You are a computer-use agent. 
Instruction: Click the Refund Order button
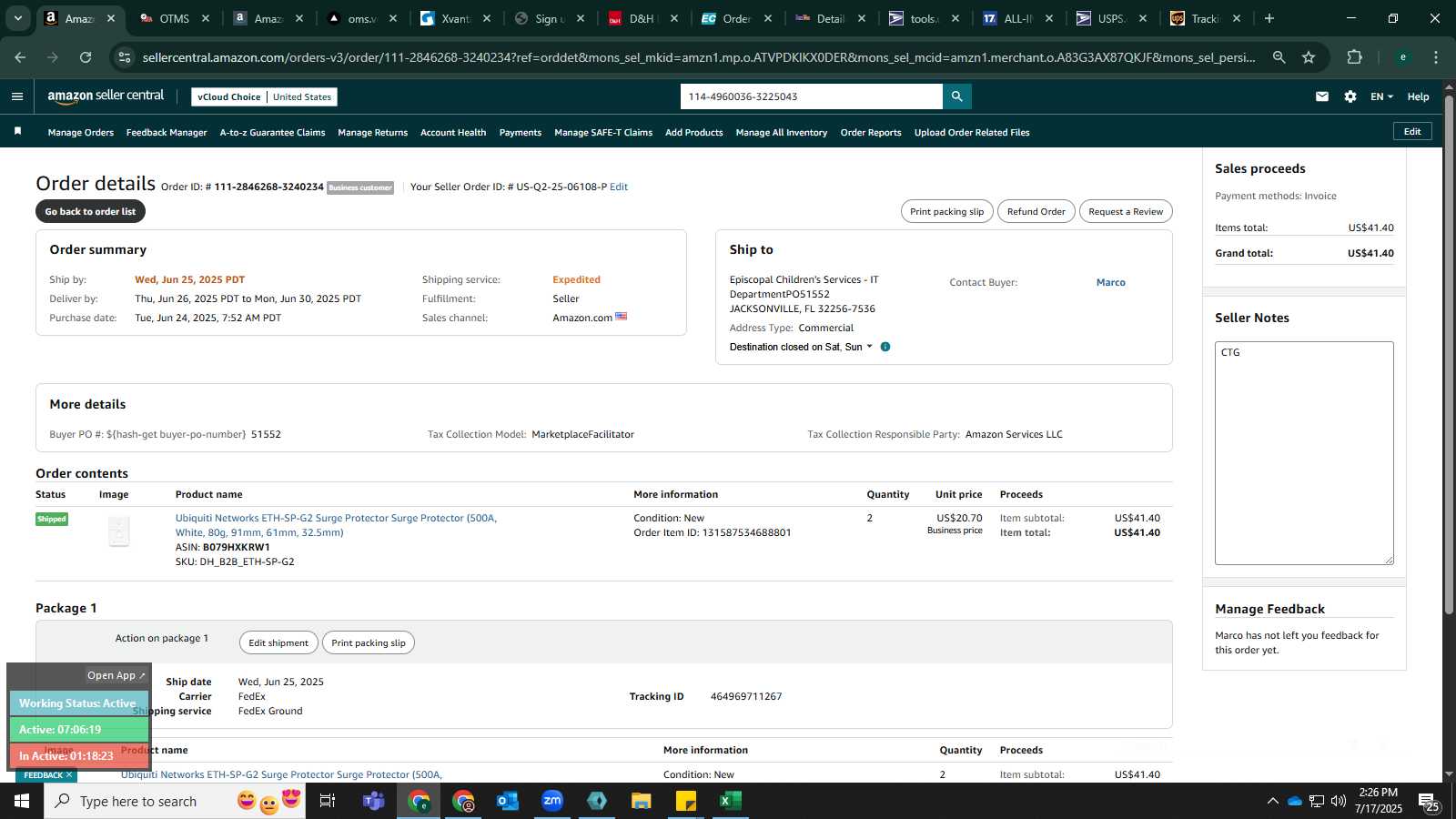1036,211
